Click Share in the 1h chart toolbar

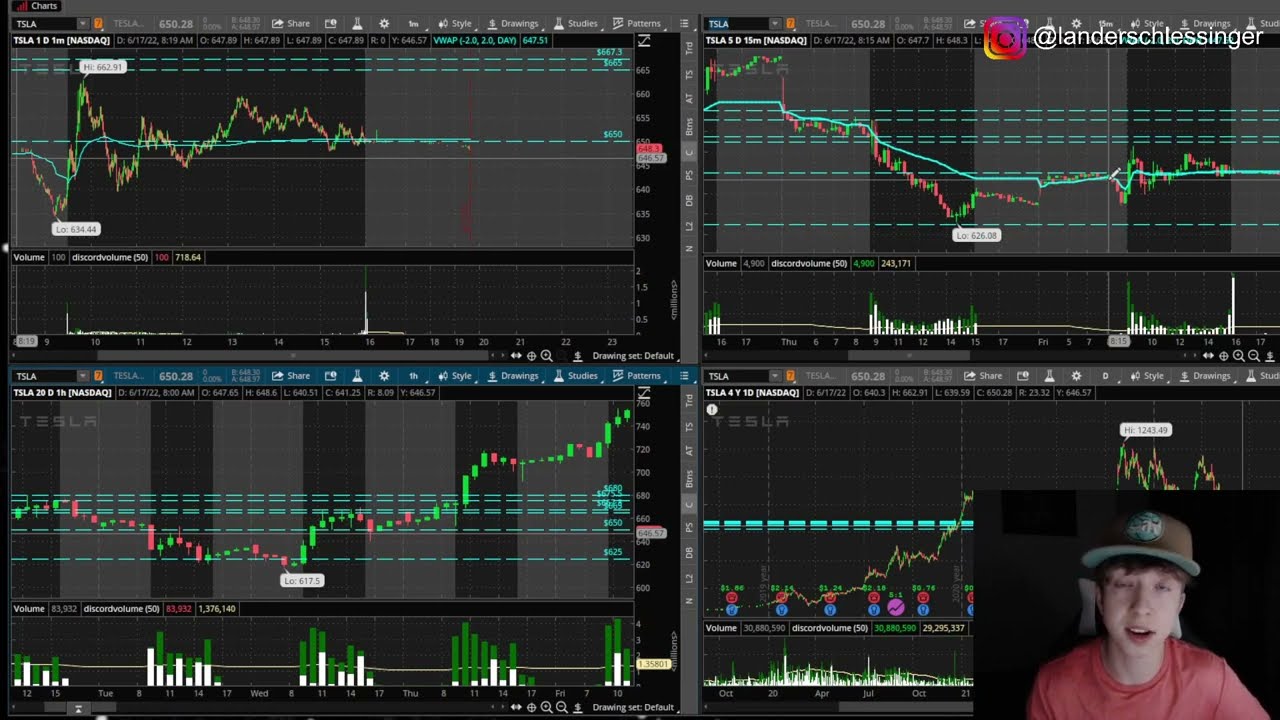coord(291,376)
